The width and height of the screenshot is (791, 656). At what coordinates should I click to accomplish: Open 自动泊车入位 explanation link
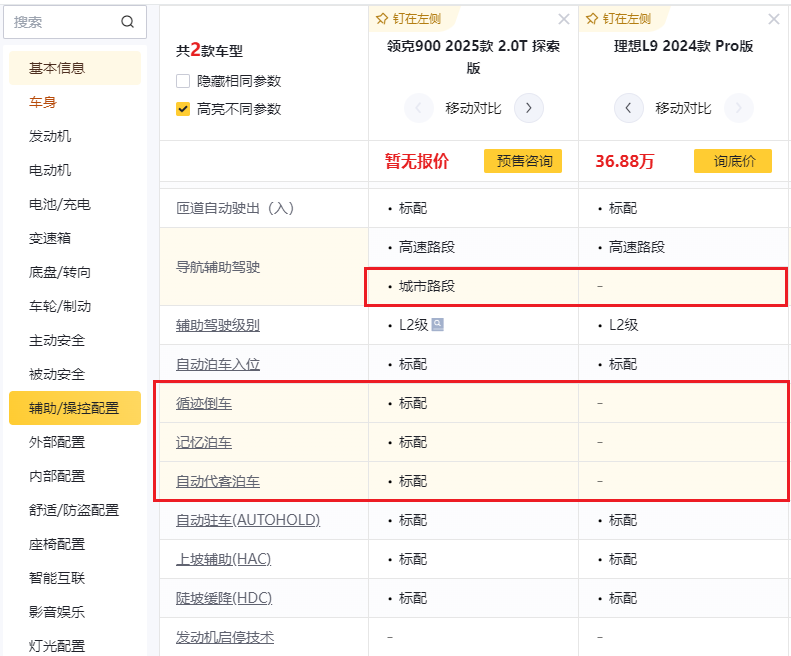pyautogui.click(x=218, y=364)
